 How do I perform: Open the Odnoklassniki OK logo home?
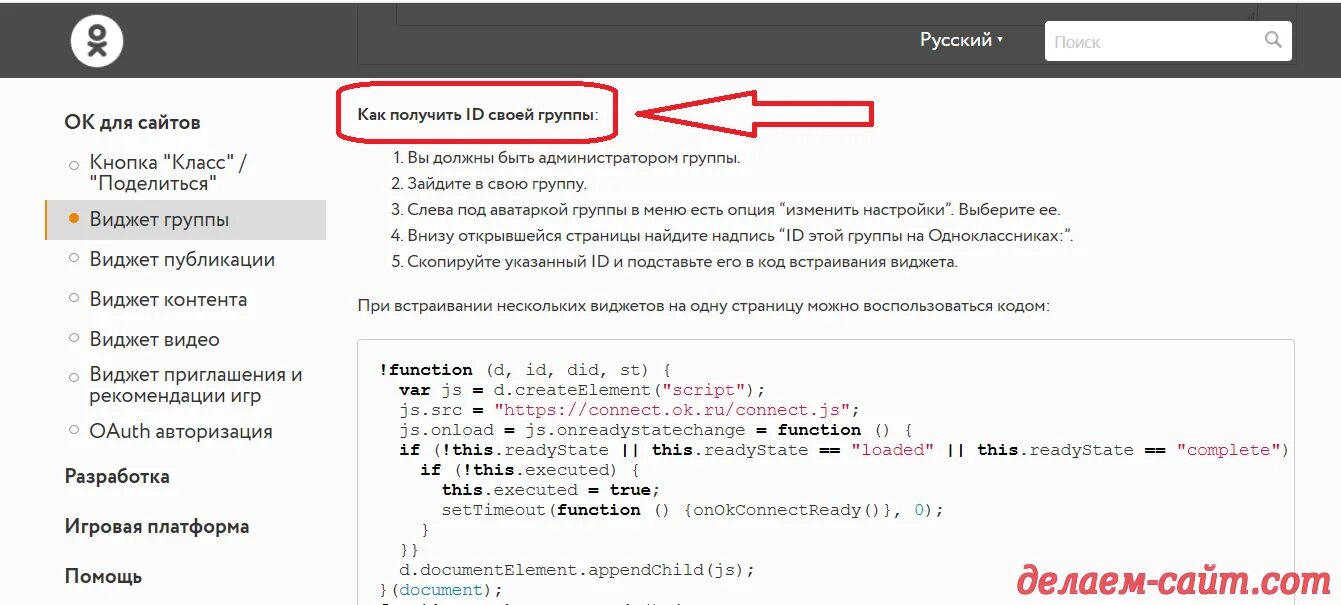pos(97,42)
